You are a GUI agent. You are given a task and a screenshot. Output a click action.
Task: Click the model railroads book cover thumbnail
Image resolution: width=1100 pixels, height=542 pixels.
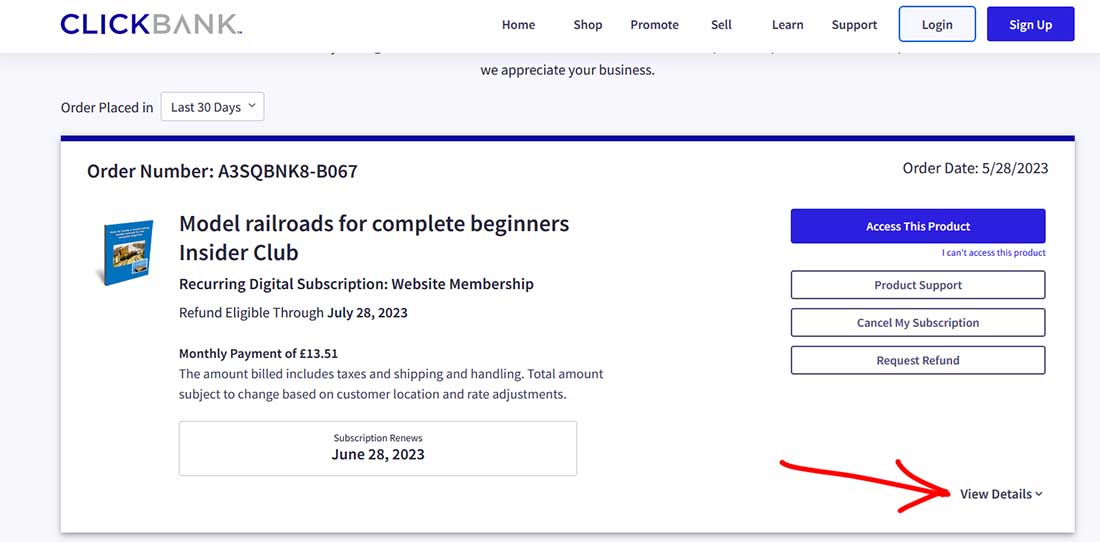click(126, 253)
